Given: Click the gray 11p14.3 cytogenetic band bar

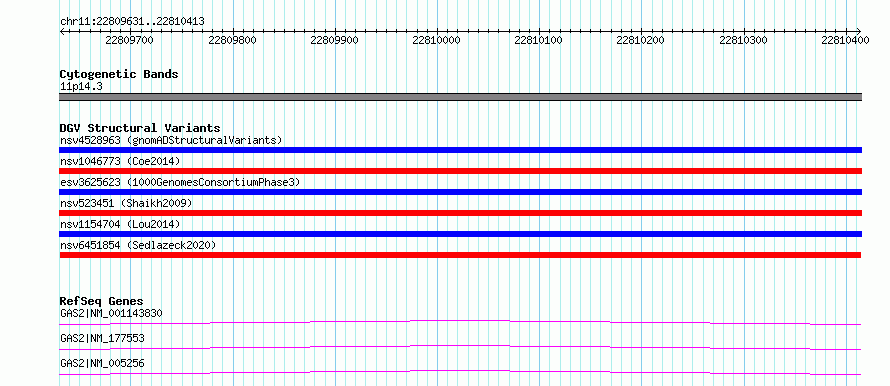Looking at the screenshot, I should coord(460,97).
